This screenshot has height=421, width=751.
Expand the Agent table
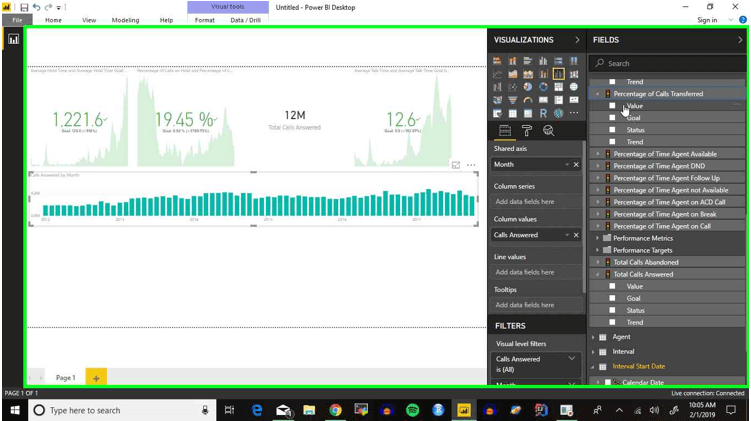[x=593, y=337]
